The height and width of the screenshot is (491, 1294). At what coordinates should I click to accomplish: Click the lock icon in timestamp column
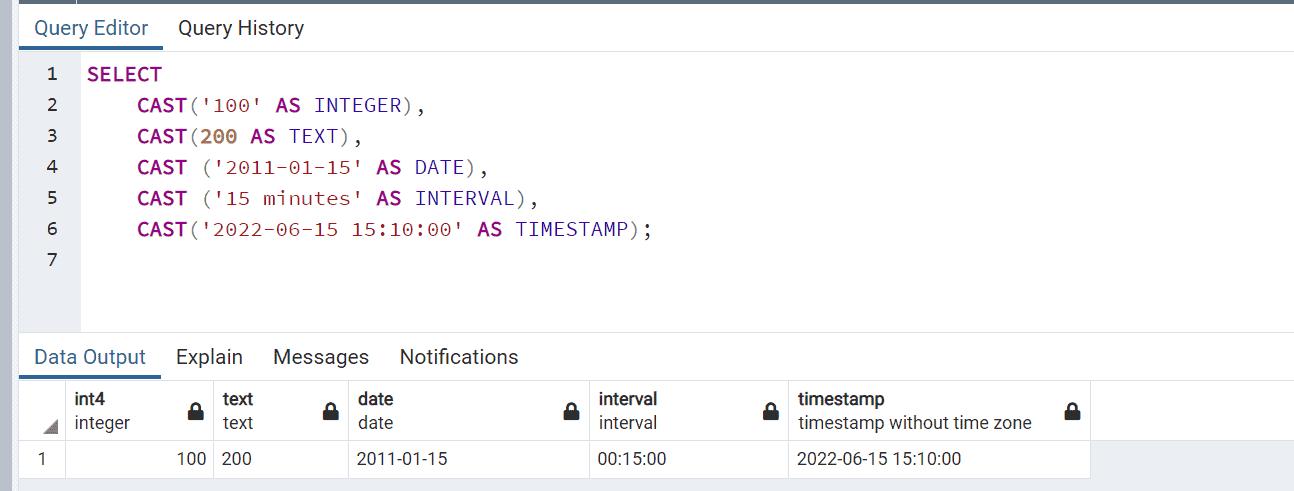[x=1072, y=411]
